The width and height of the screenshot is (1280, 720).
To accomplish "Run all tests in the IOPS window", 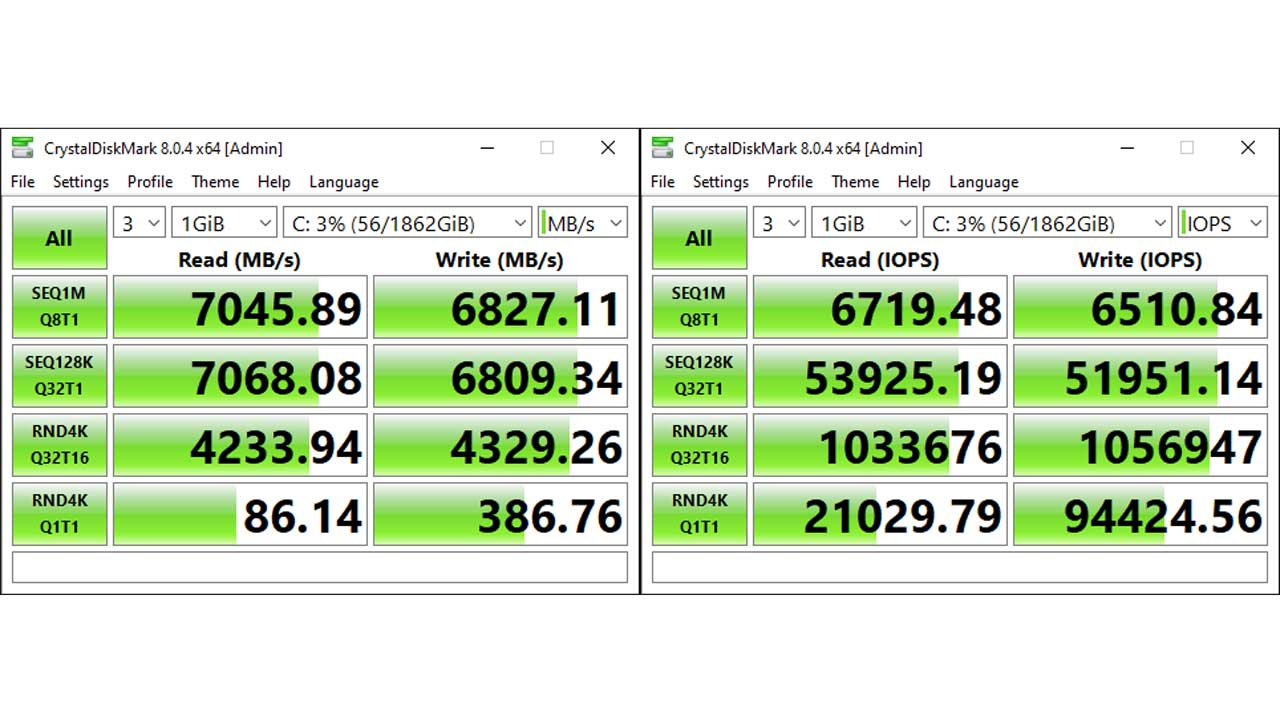I will pyautogui.click(x=699, y=238).
